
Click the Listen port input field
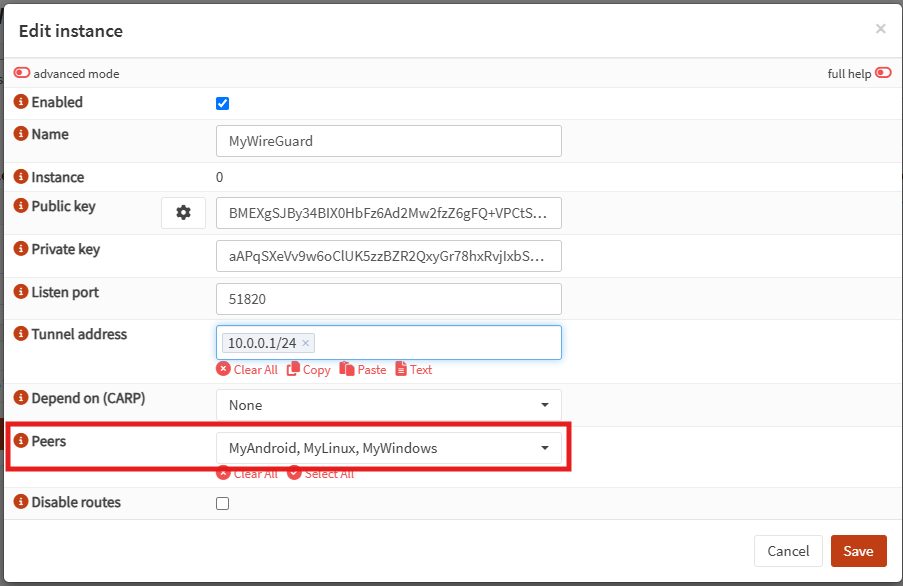(388, 299)
